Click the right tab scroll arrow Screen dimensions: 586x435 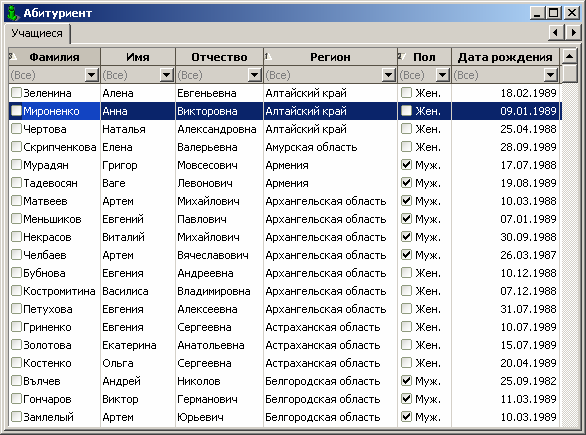tap(573, 33)
